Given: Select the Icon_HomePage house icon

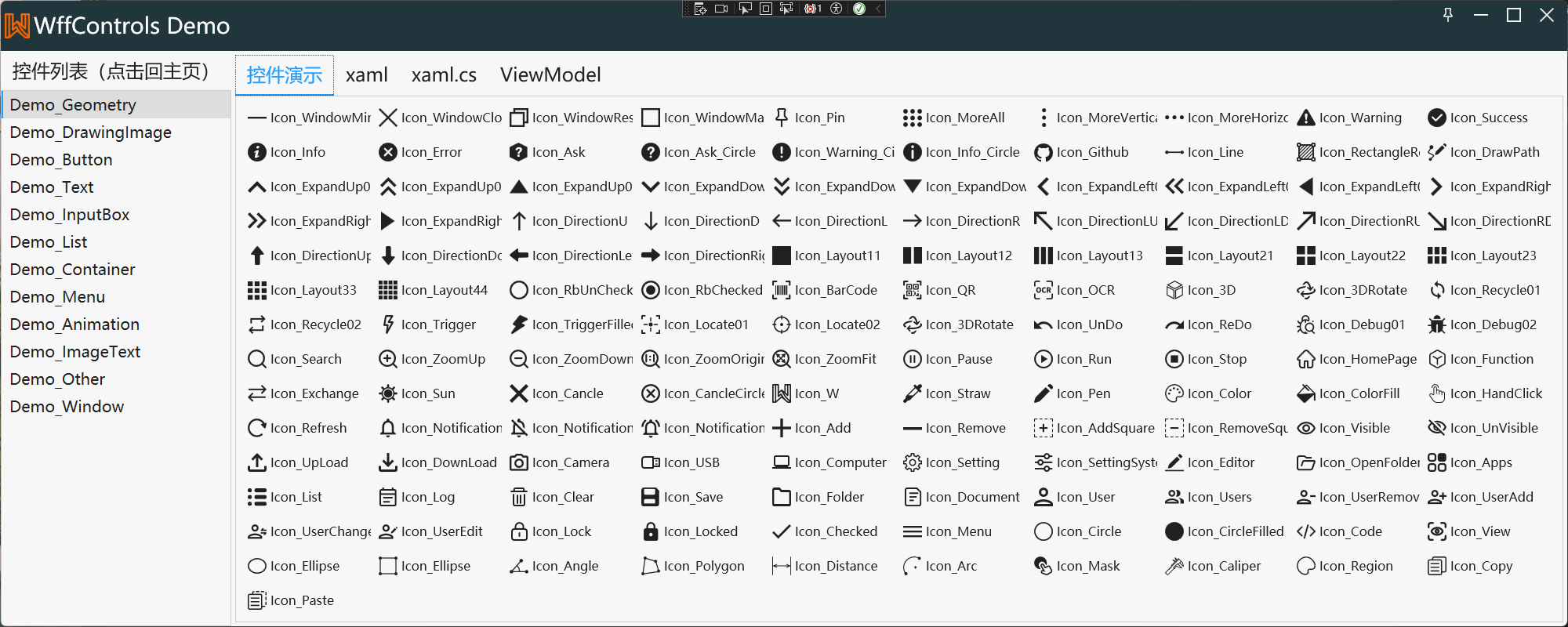Looking at the screenshot, I should pos(1305,359).
